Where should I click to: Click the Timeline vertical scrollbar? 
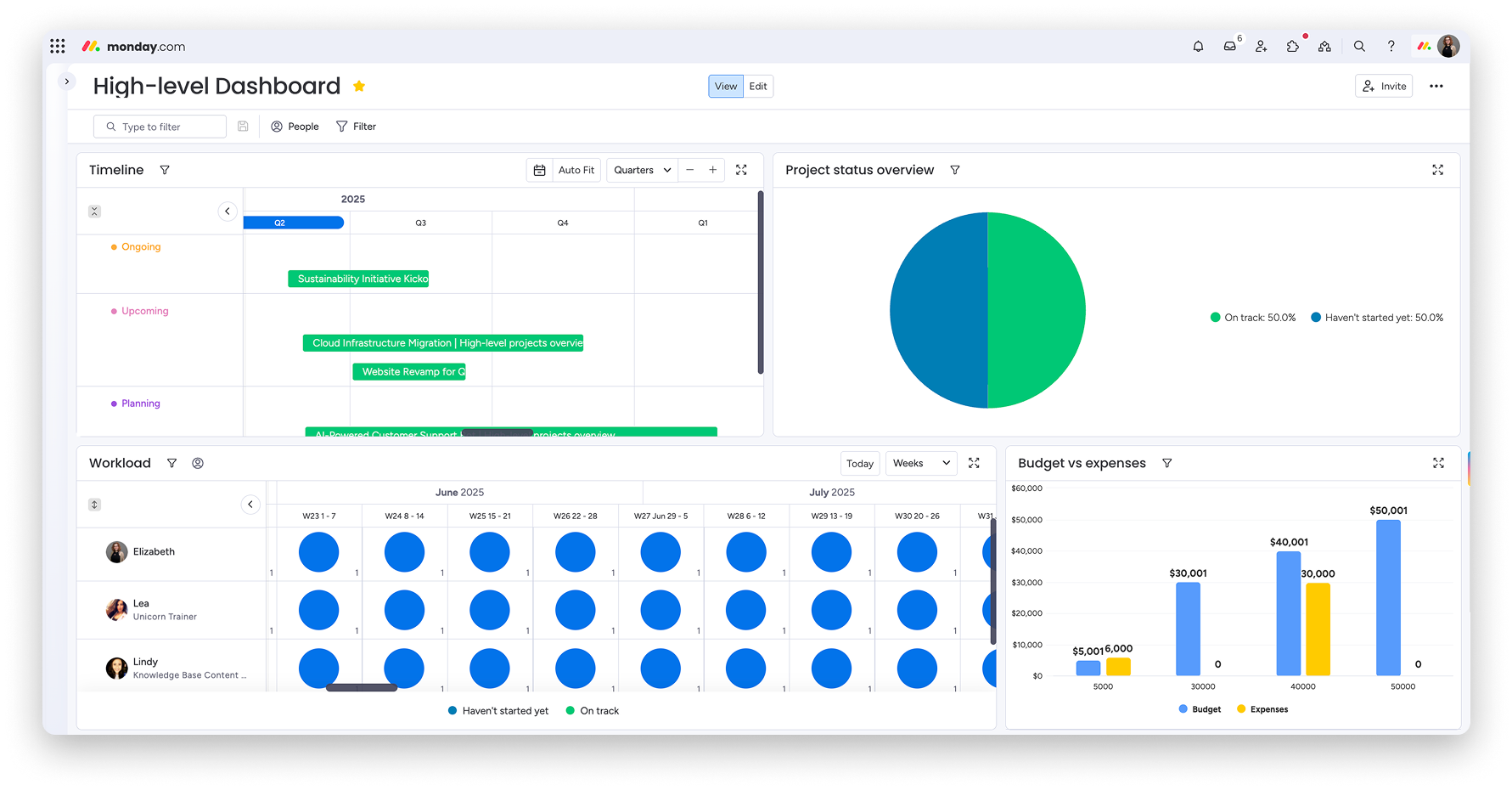[x=761, y=282]
